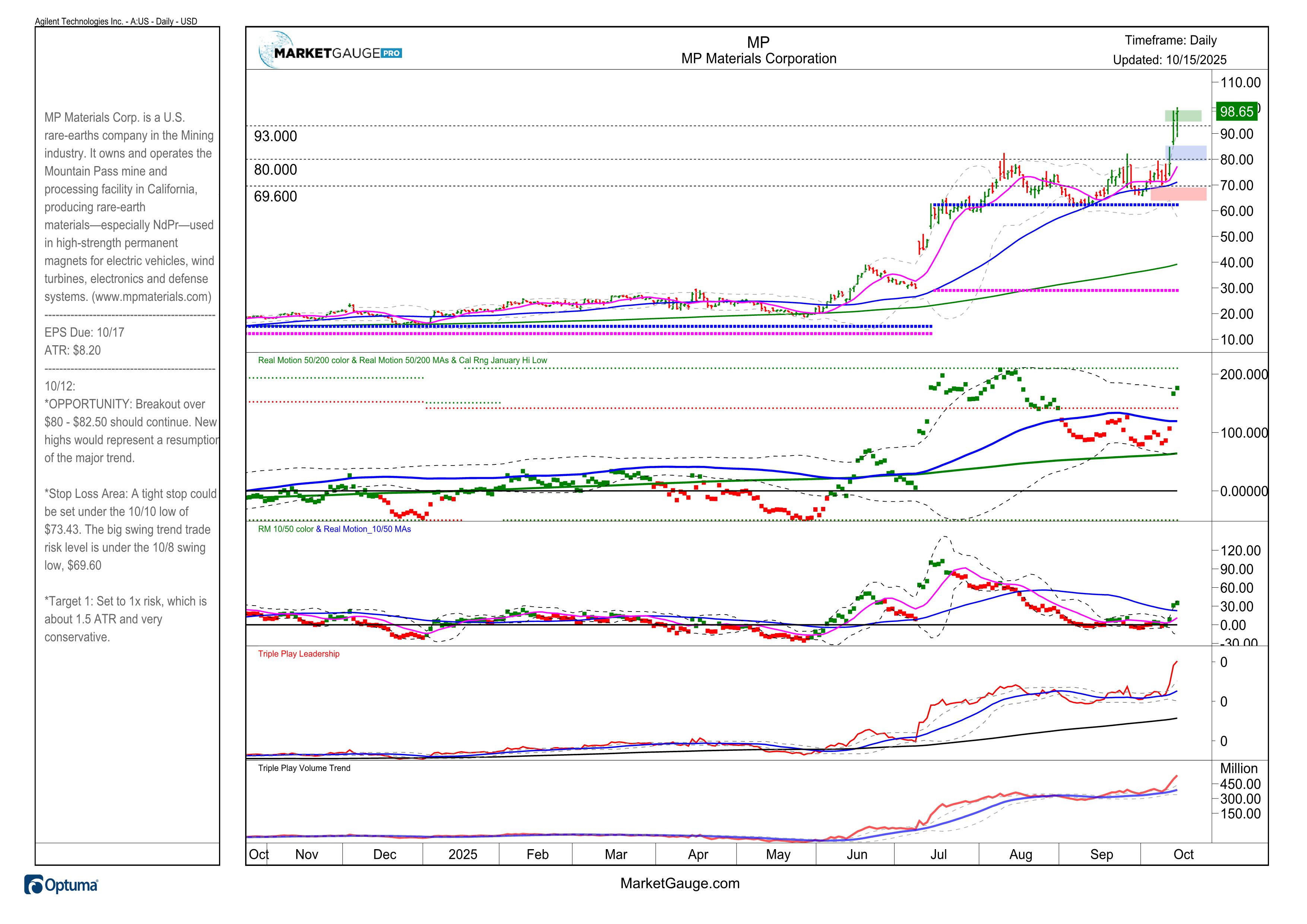
Task: Click the red stop loss zone
Action: 1178,193
